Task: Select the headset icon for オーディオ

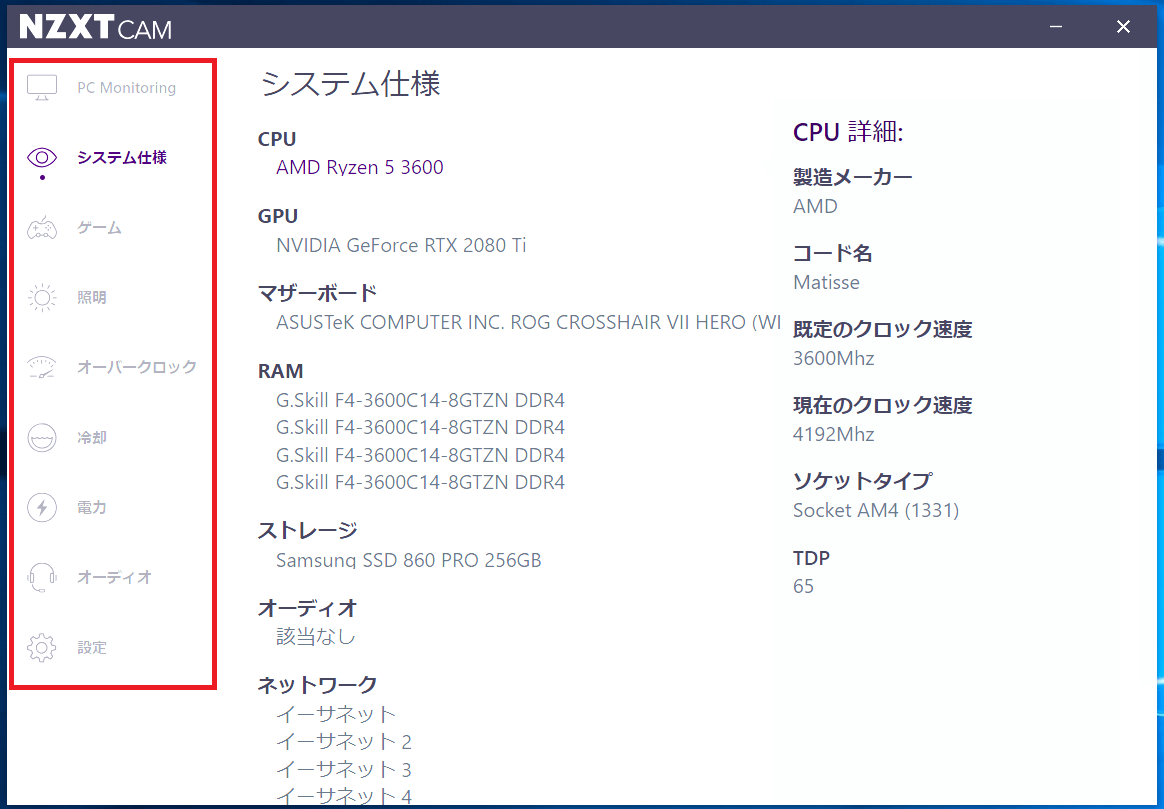Action: pyautogui.click(x=42, y=578)
